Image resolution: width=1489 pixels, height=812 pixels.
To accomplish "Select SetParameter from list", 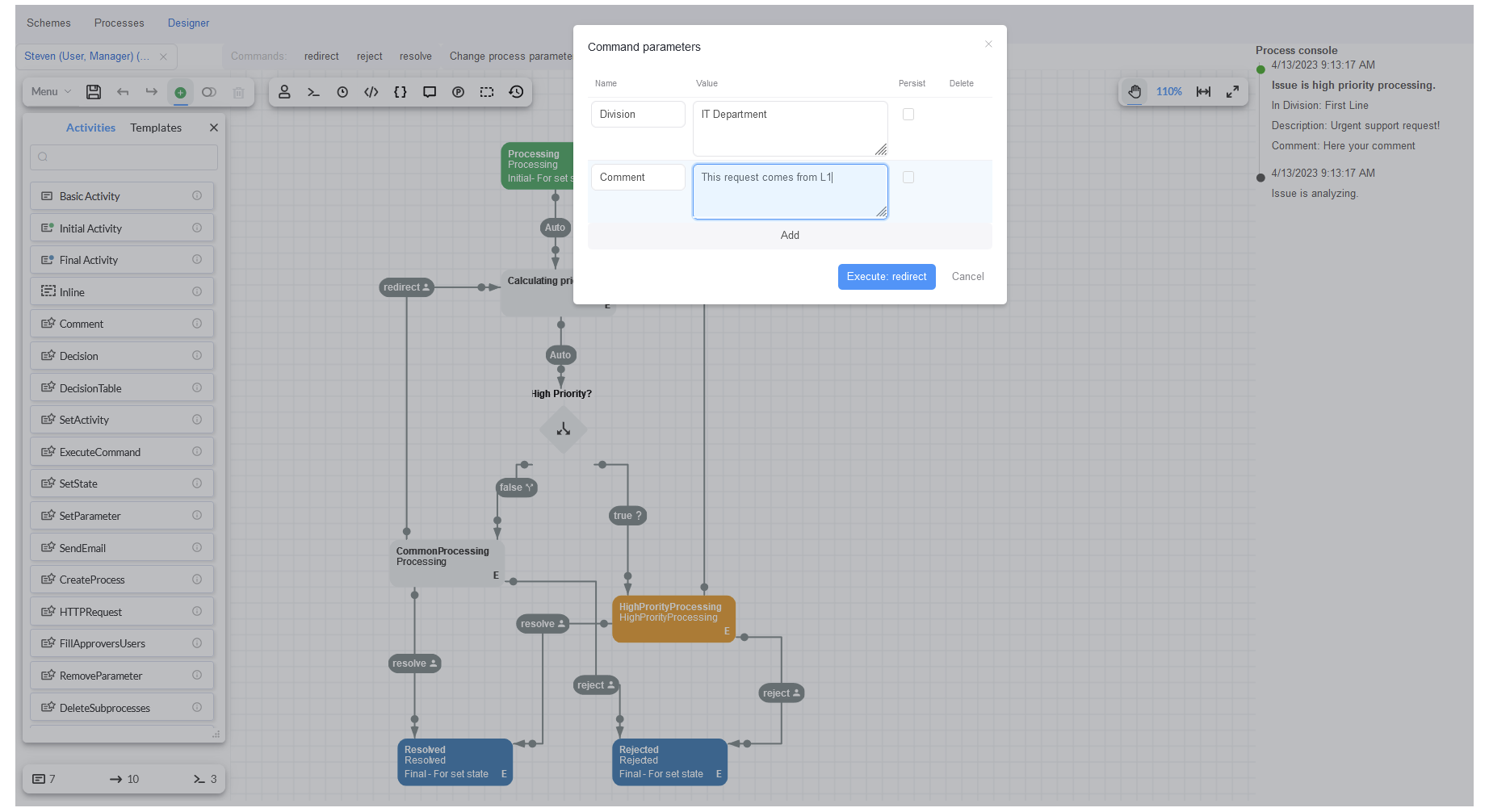I will 122,516.
